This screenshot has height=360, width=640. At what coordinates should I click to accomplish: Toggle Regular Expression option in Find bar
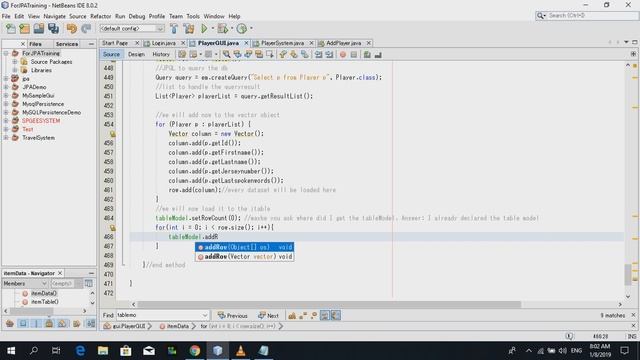click(x=313, y=316)
